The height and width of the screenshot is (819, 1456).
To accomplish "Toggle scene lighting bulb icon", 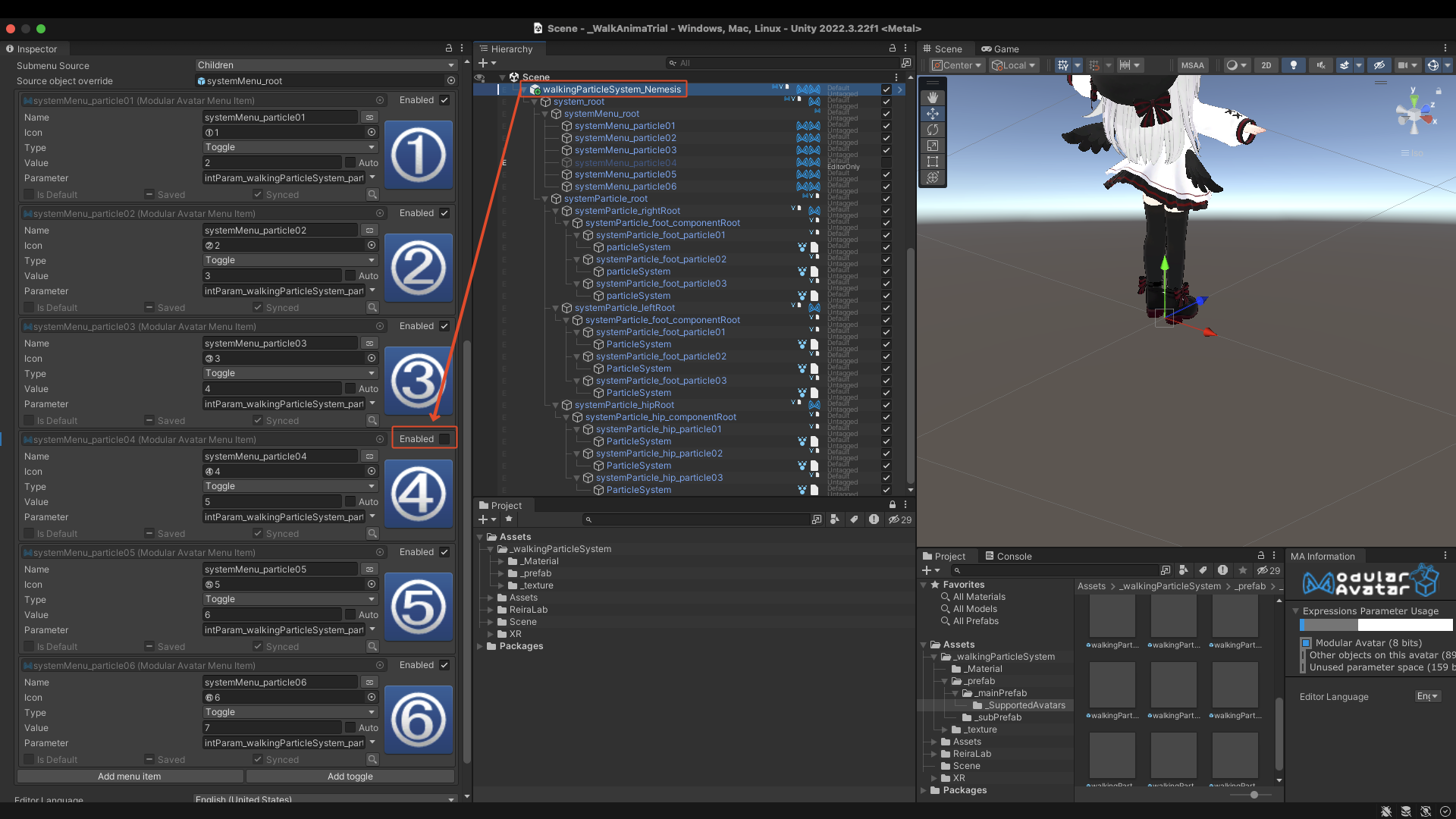I will pos(1294,65).
